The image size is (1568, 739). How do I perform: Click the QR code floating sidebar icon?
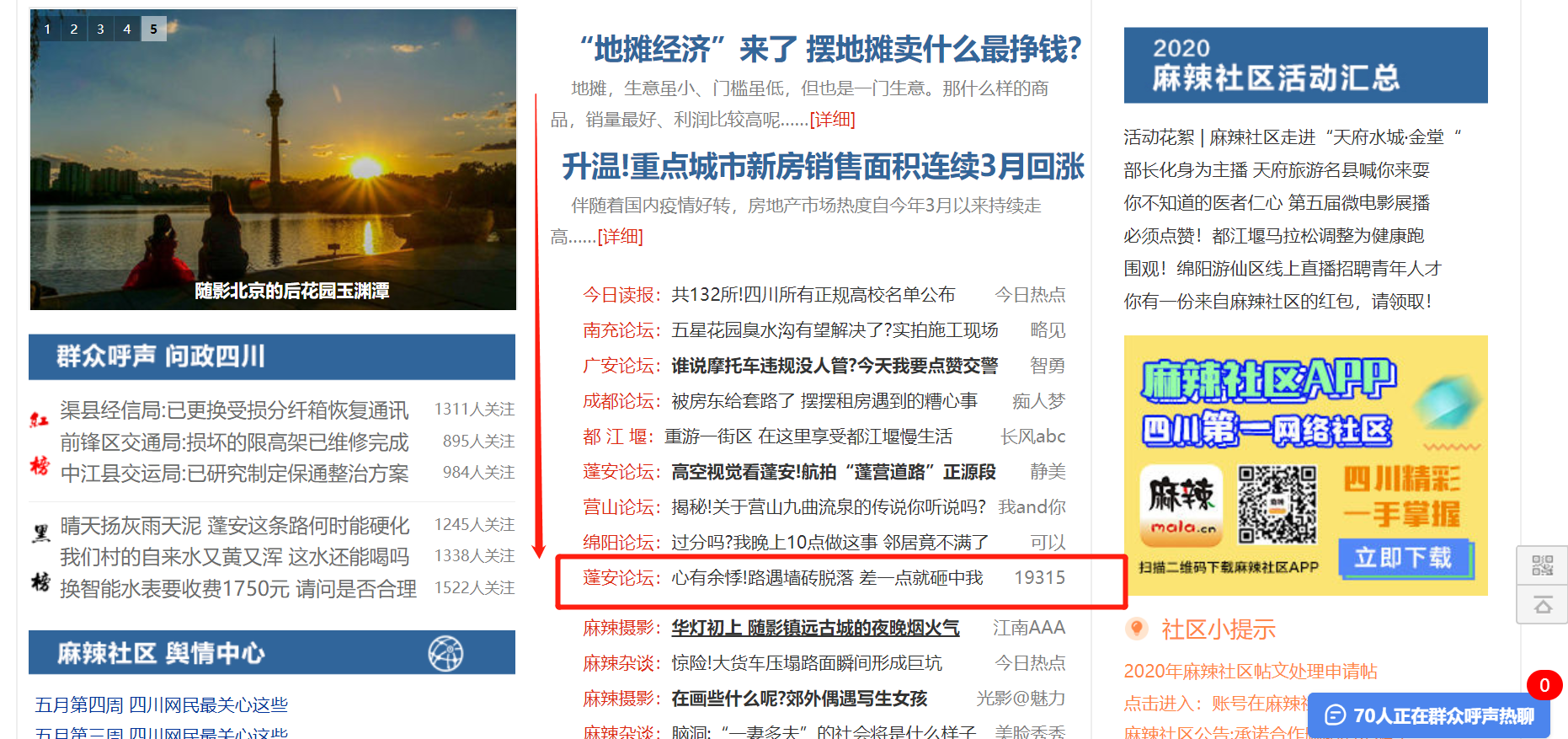point(1542,565)
